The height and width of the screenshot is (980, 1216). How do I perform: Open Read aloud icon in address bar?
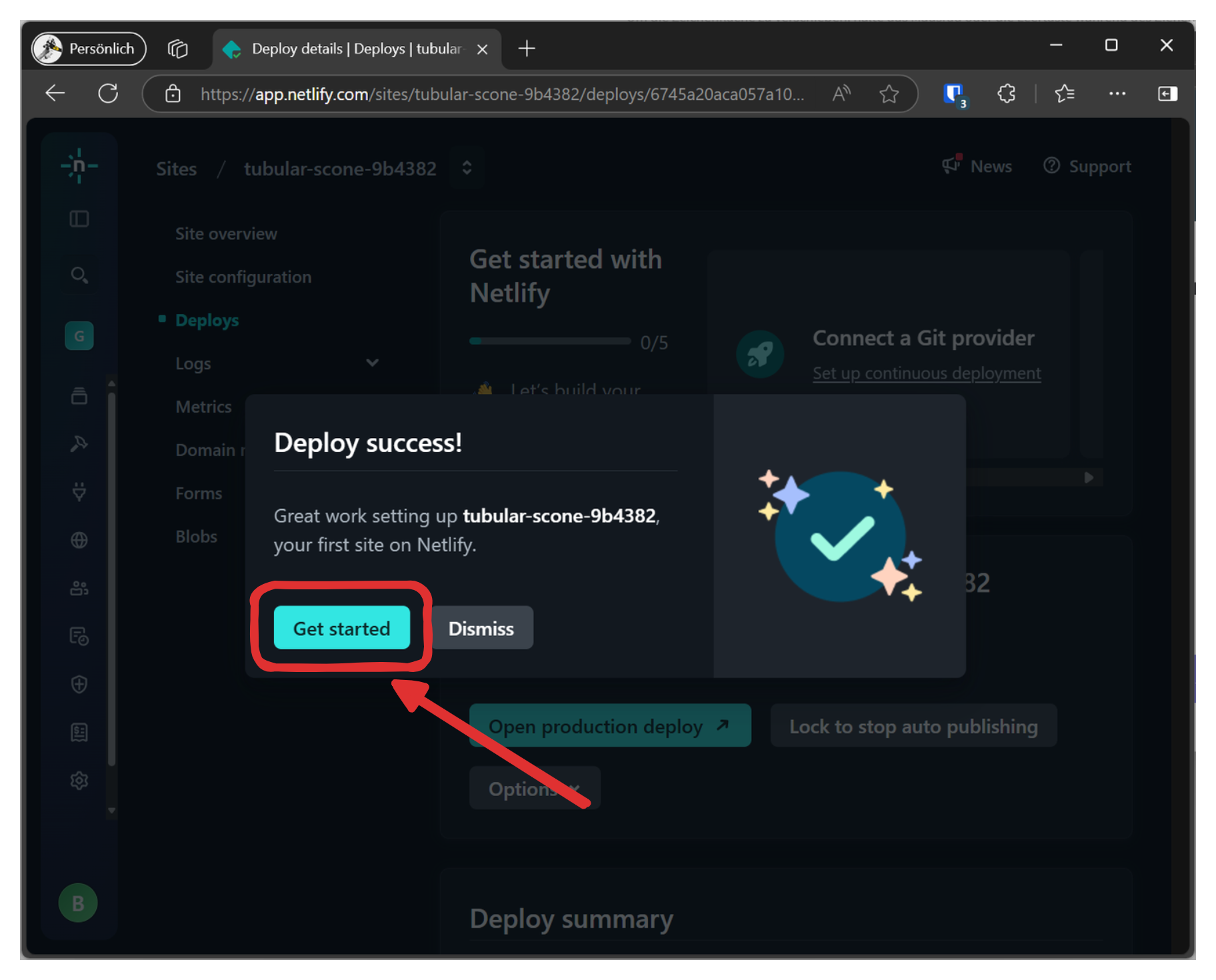842,94
